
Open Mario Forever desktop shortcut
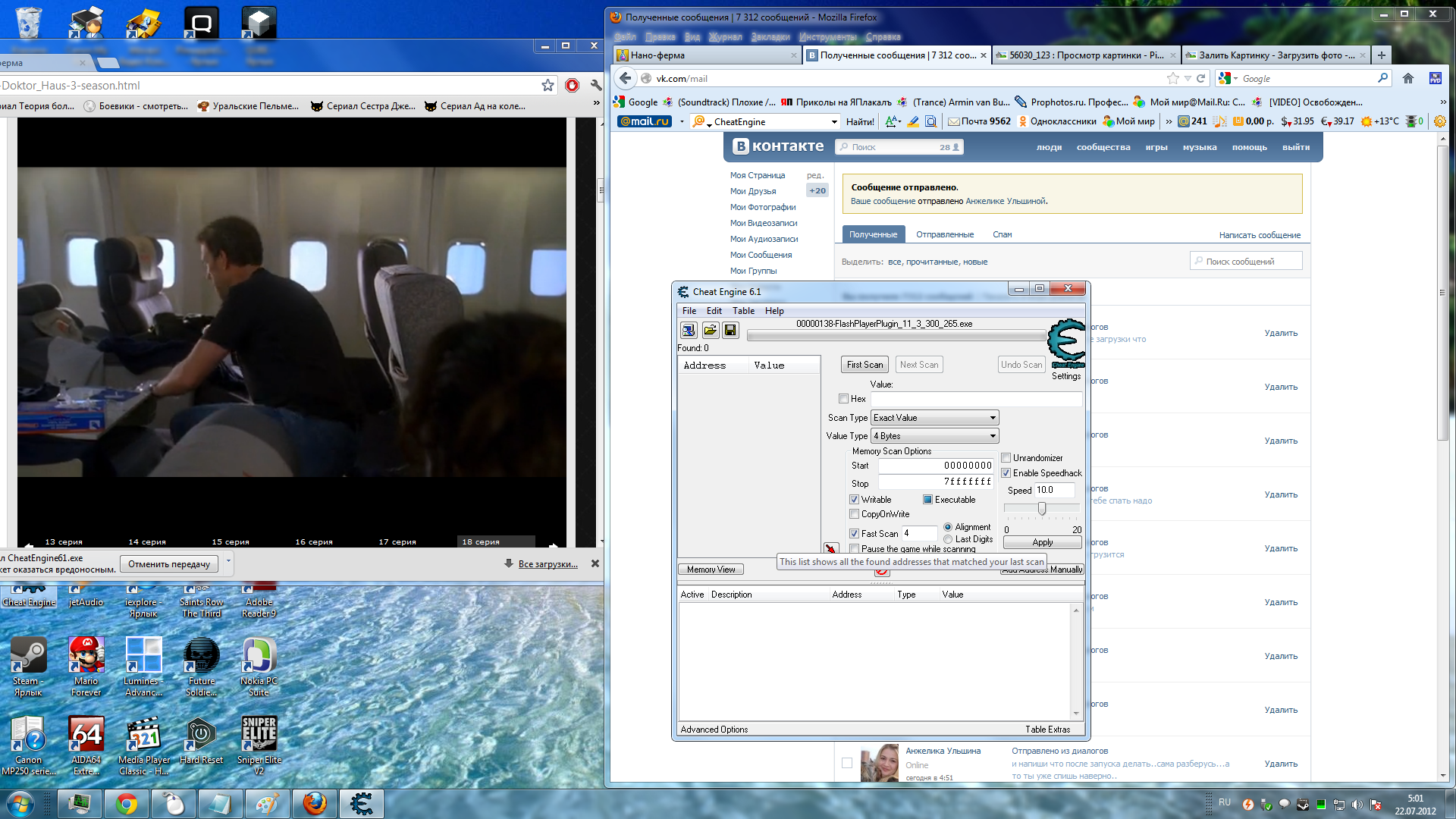click(86, 666)
